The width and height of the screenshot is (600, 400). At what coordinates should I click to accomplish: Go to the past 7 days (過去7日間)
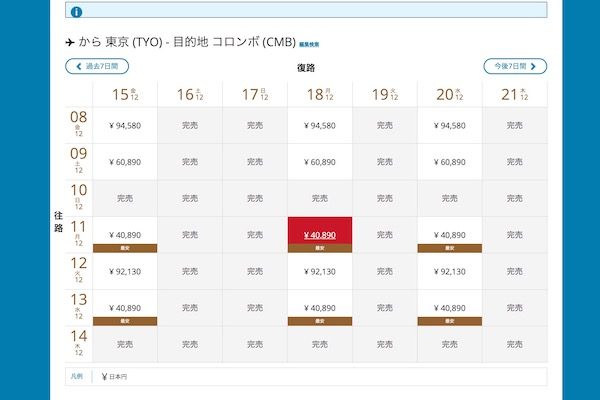tap(97, 66)
